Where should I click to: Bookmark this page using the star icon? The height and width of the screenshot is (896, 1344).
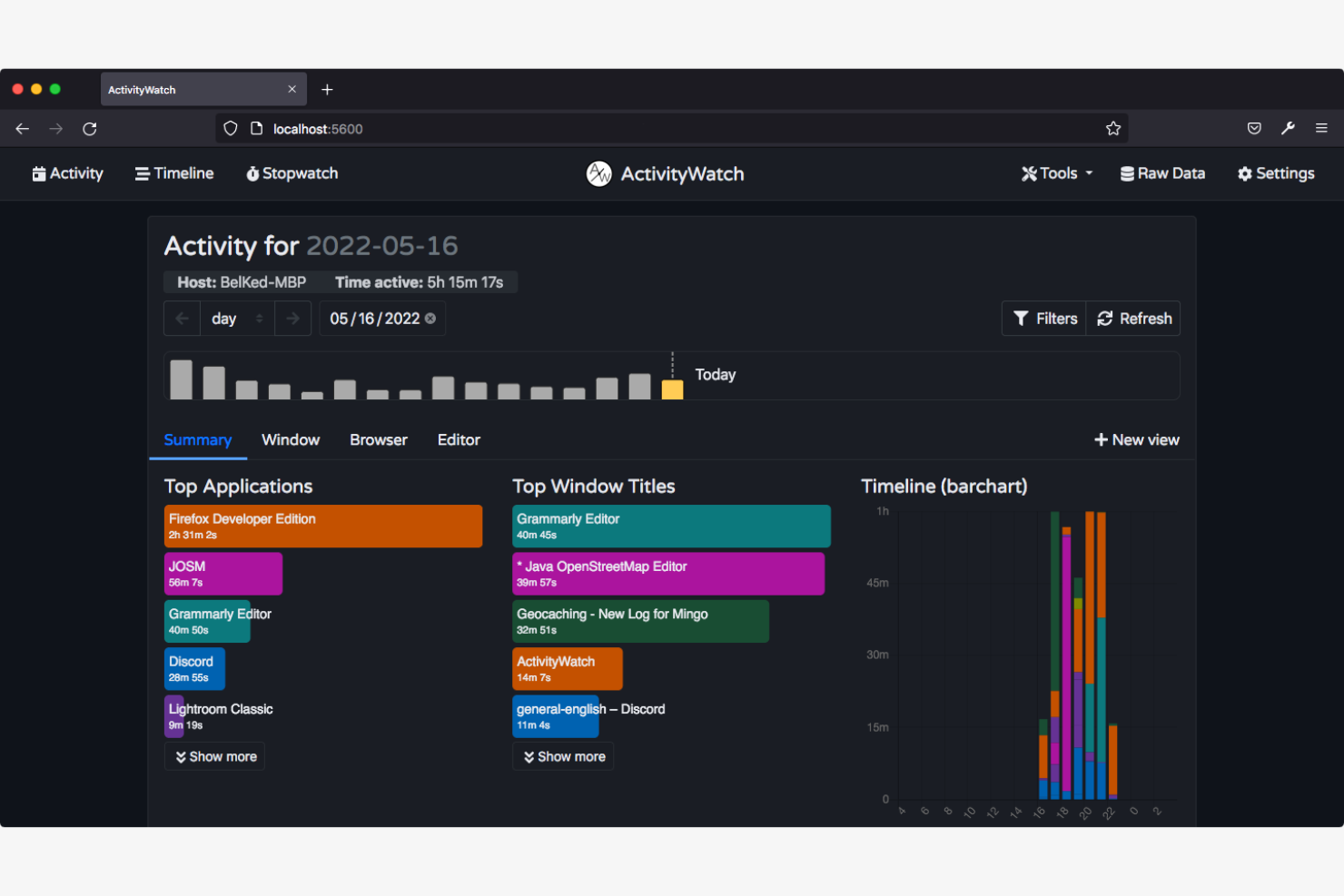[x=1113, y=129]
